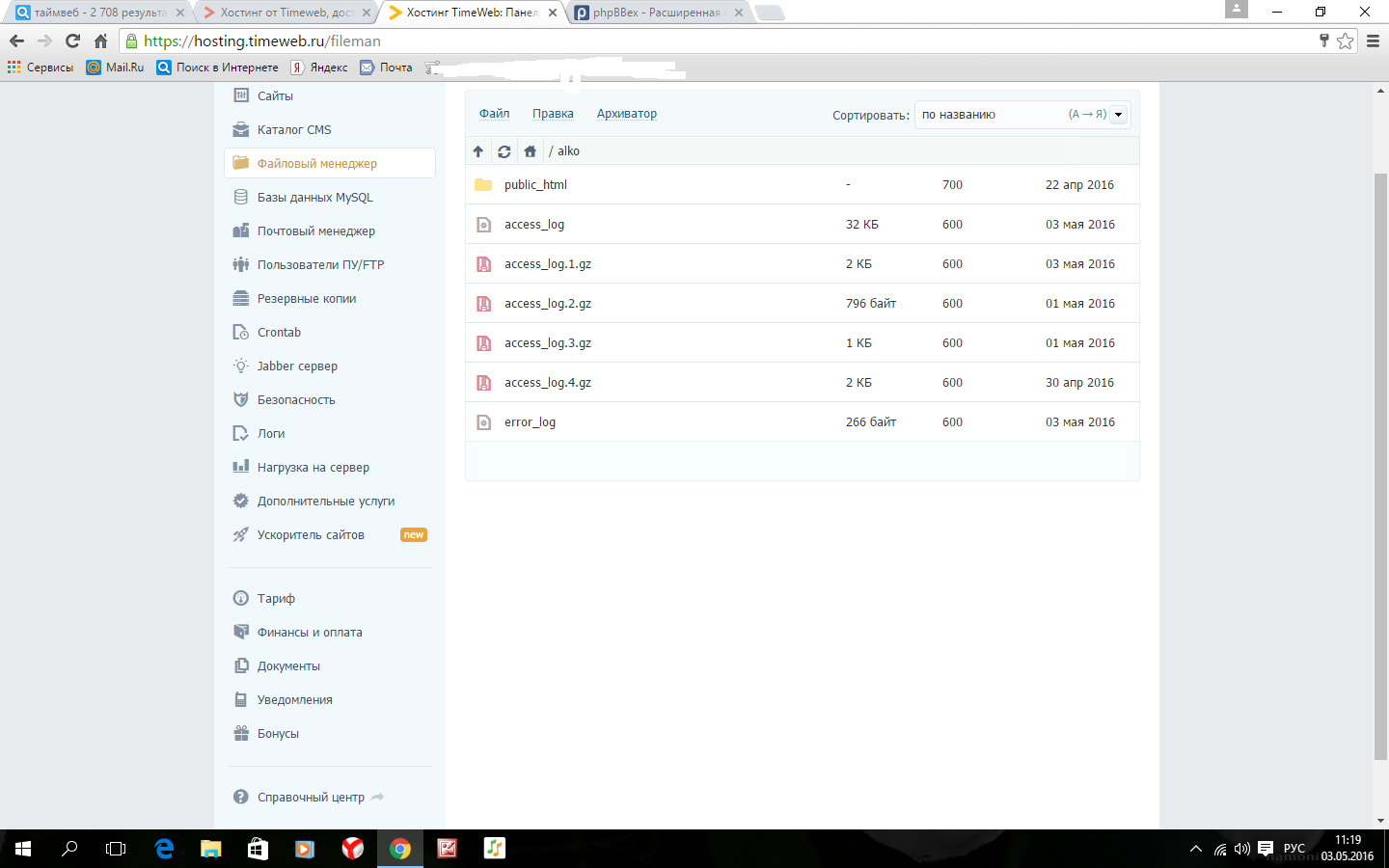Click the up-directory arrow icon
The width and height of the screenshot is (1389, 868).
point(478,151)
